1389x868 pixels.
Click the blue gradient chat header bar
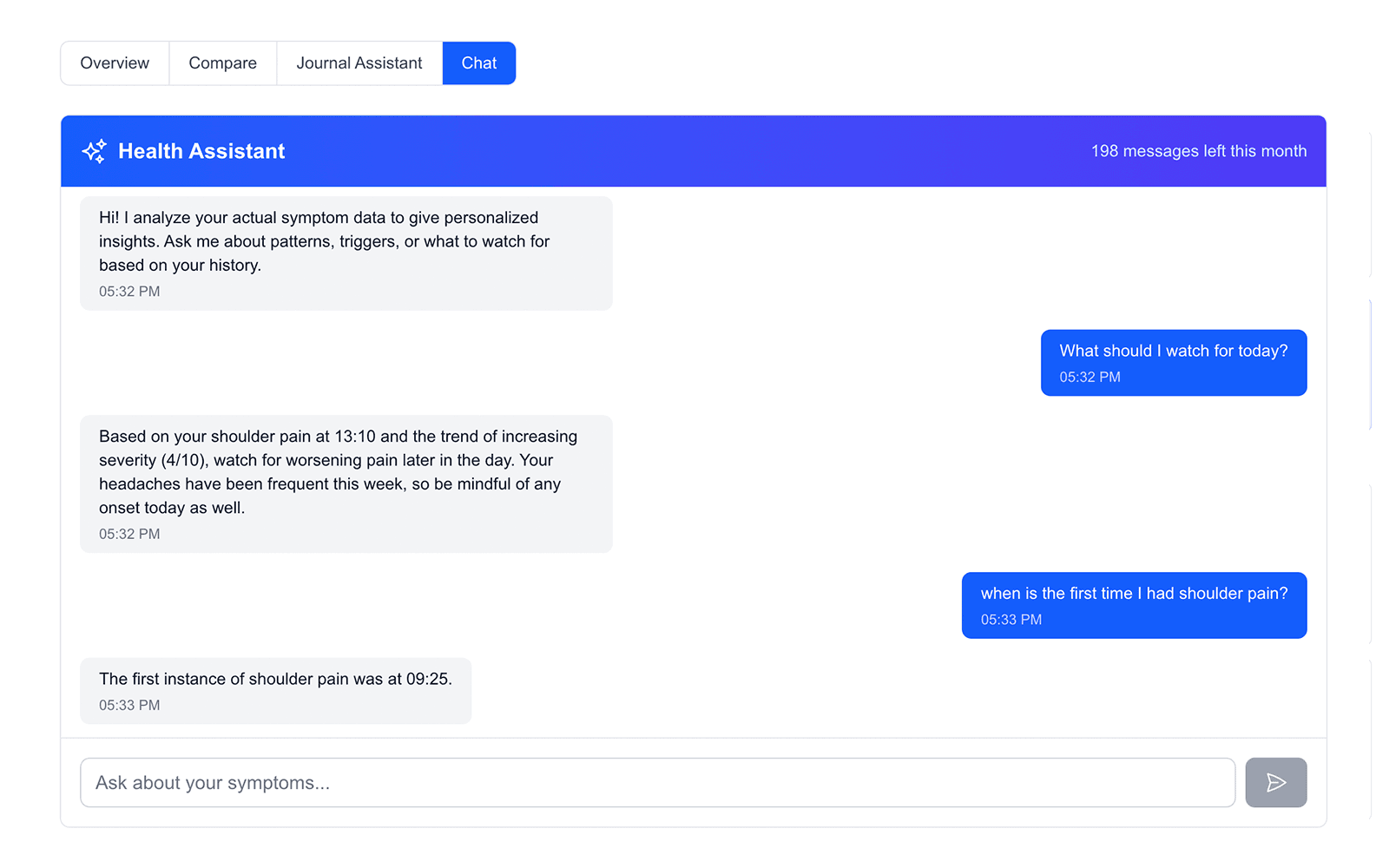tap(694, 150)
